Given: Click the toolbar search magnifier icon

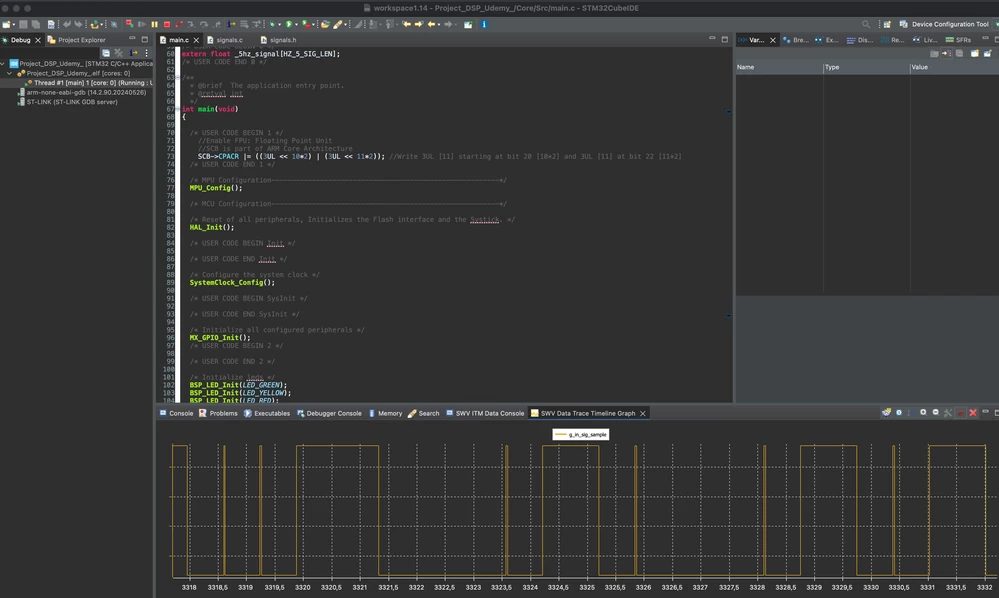Looking at the screenshot, I should (x=866, y=24).
